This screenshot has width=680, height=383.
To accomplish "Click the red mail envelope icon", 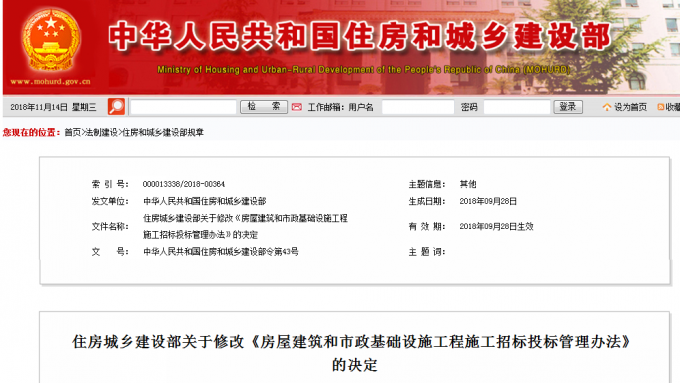I will (297, 107).
